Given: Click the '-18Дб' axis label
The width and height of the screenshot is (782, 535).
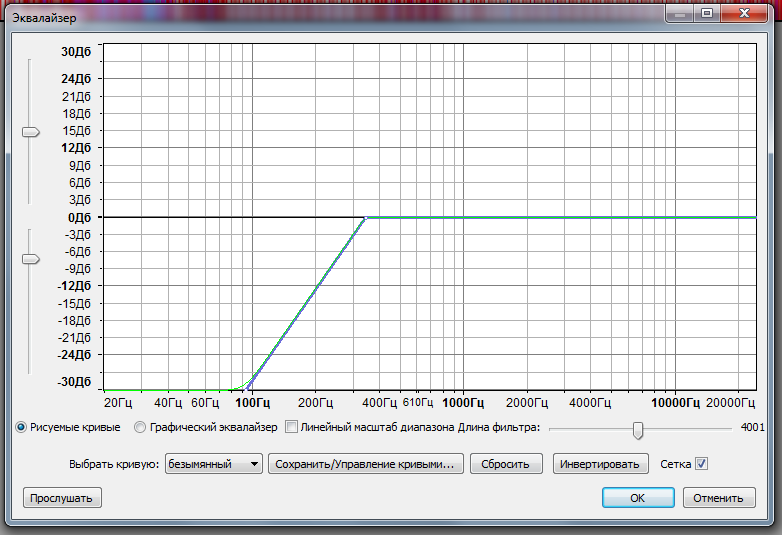Looking at the screenshot, I should click(x=75, y=321).
